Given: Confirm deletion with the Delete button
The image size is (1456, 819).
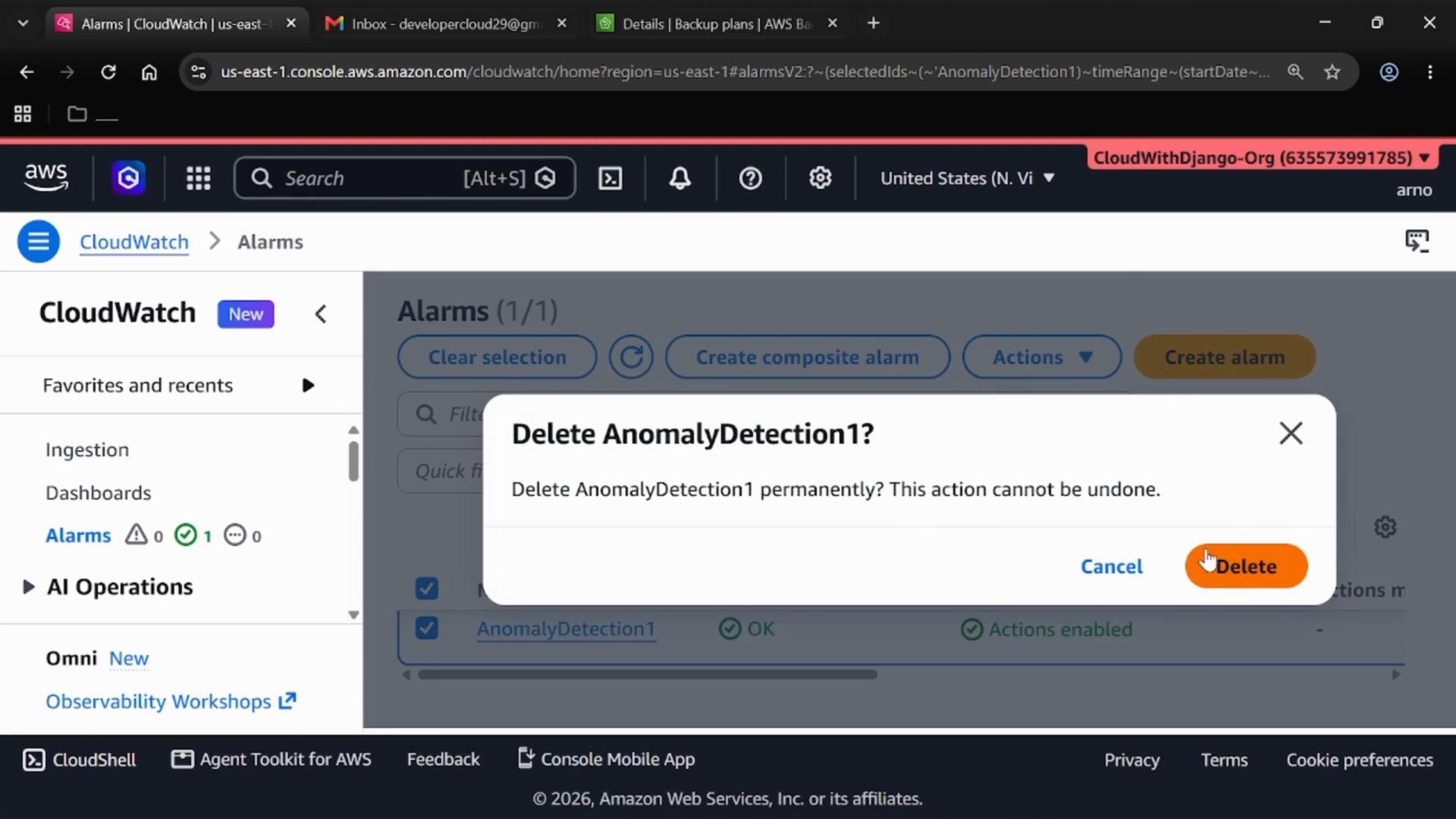Looking at the screenshot, I should click(1246, 566).
